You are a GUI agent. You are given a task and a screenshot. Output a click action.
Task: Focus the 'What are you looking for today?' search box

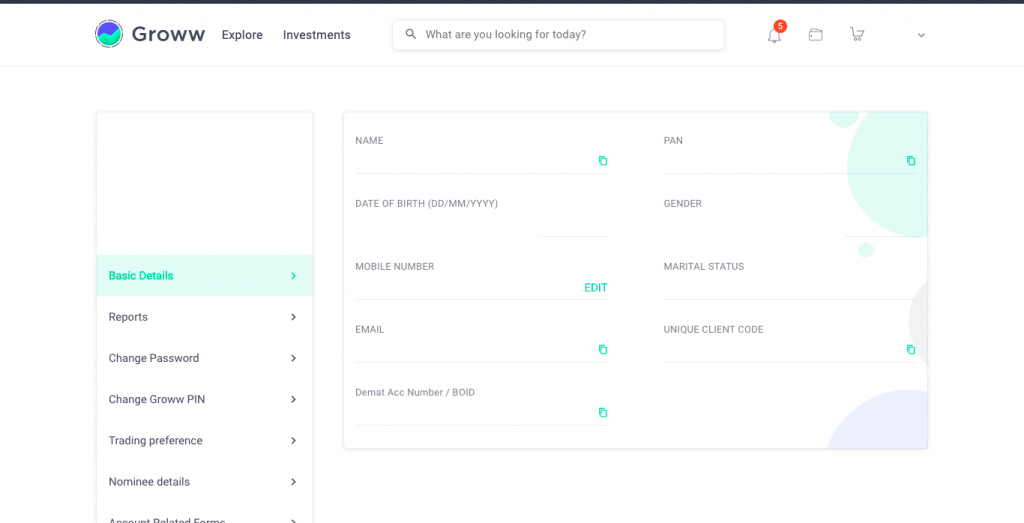[x=558, y=34]
